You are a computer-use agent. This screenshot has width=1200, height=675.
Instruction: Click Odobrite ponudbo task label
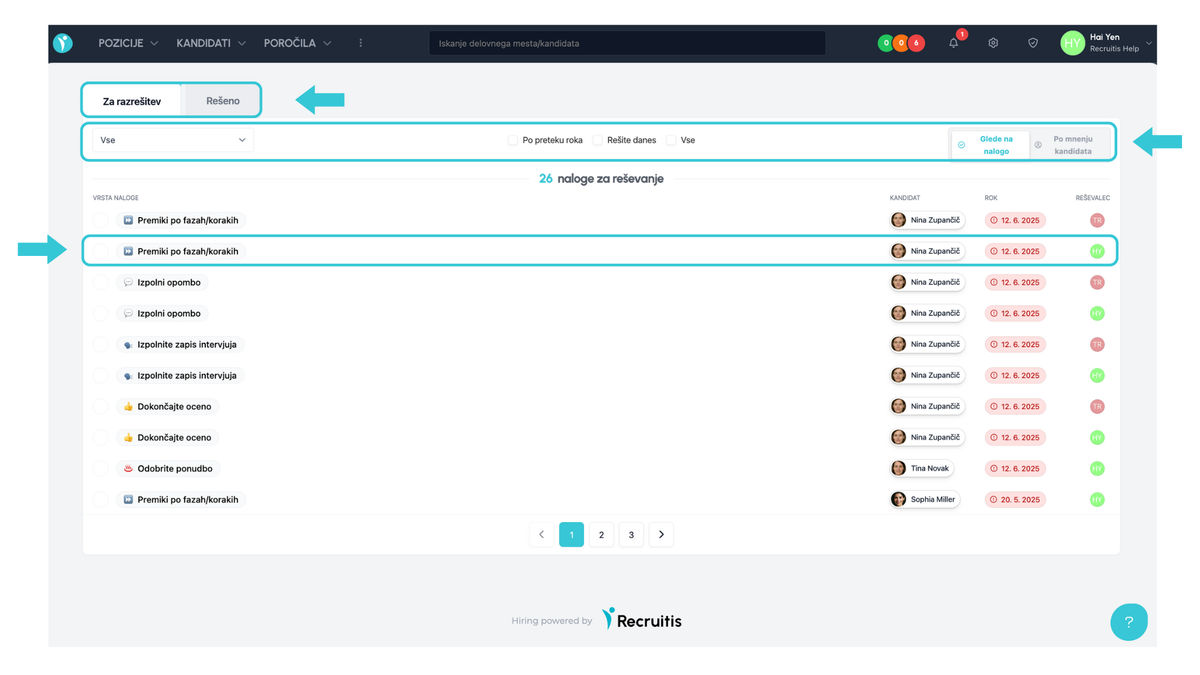click(175, 468)
